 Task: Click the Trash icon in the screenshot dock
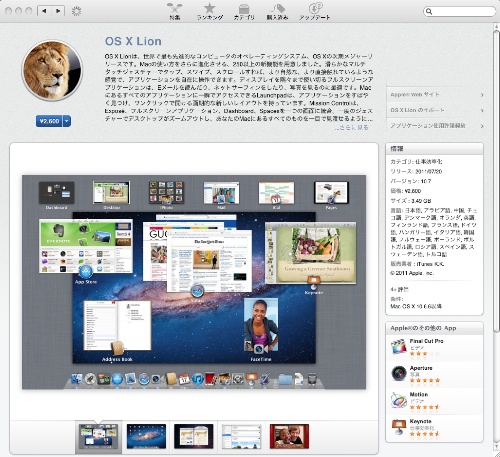coord(312,379)
